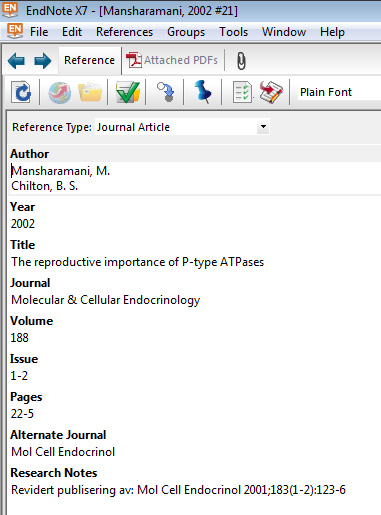The image size is (381, 515).
Task: Open the Plain Font dropdown
Action: 339,92
